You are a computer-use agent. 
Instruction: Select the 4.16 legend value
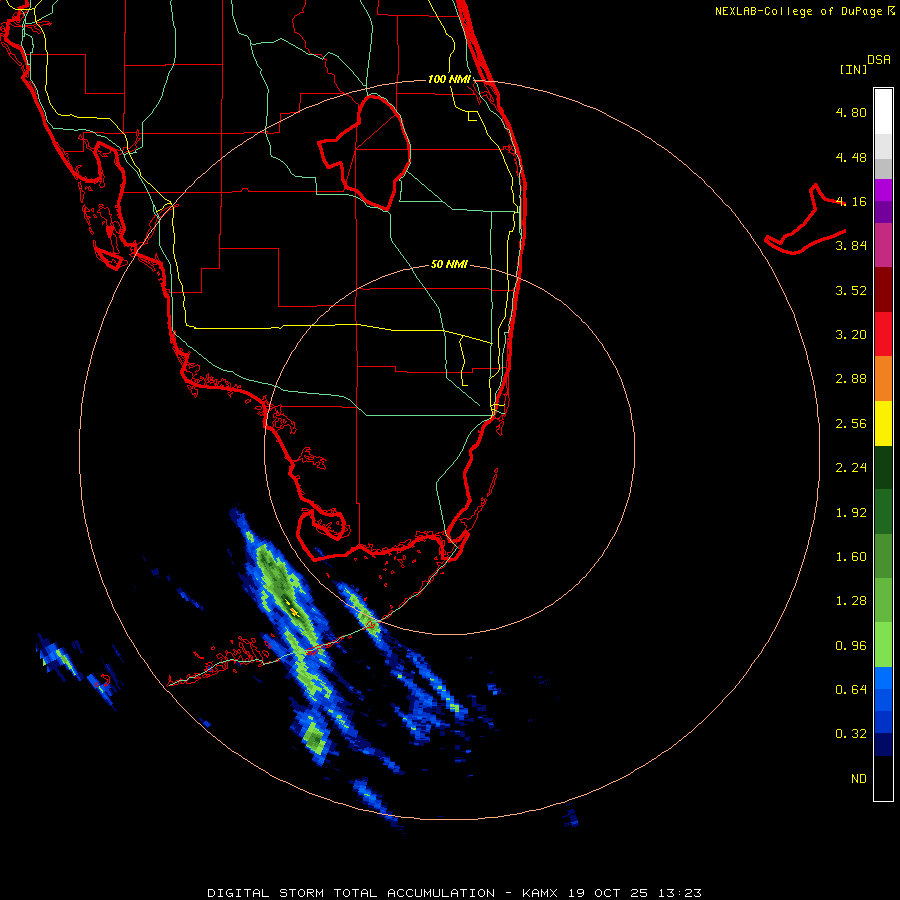pos(851,201)
